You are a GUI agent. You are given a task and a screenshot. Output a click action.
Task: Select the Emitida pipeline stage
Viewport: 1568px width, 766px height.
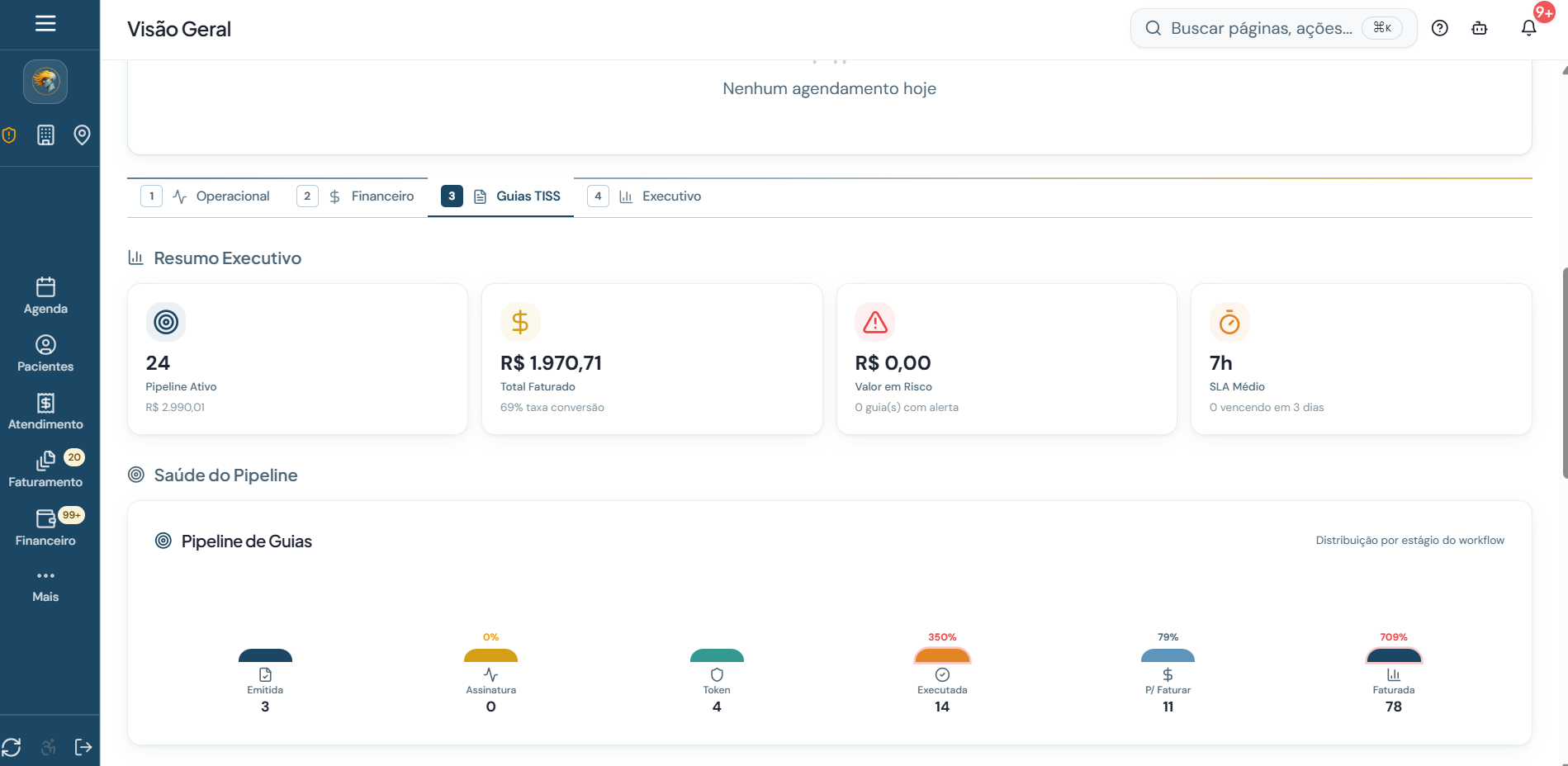tap(265, 682)
